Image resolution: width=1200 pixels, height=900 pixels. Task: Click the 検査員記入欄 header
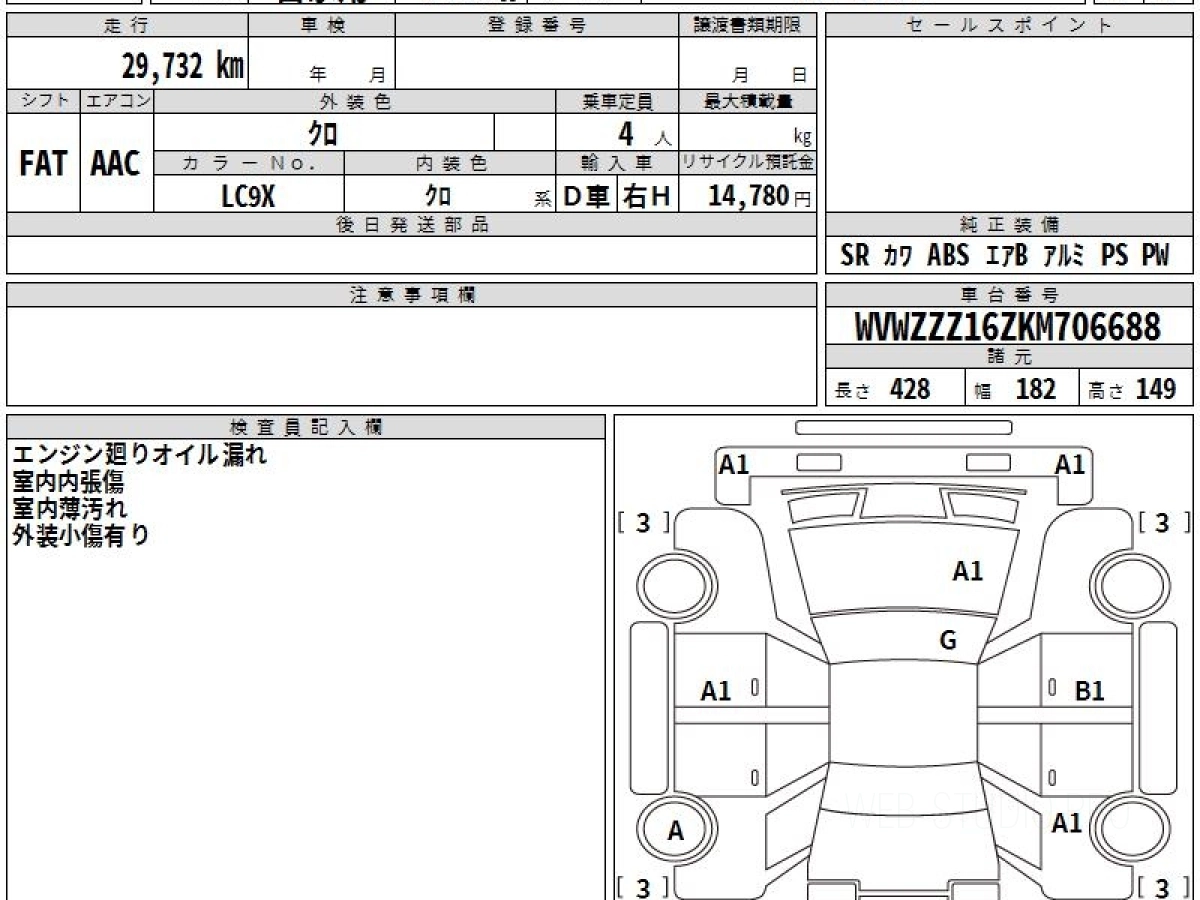click(x=306, y=427)
